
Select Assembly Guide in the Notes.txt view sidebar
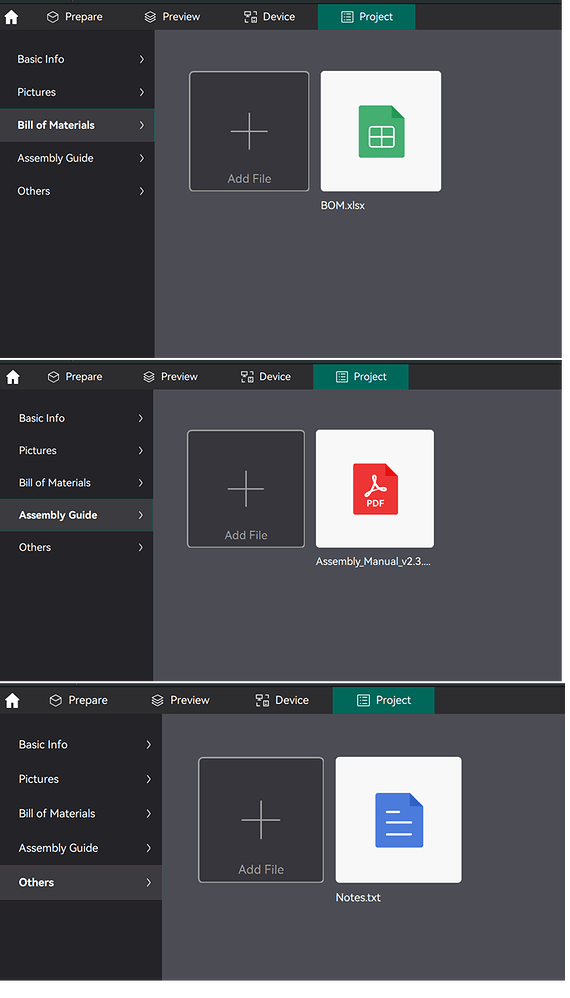[81, 848]
